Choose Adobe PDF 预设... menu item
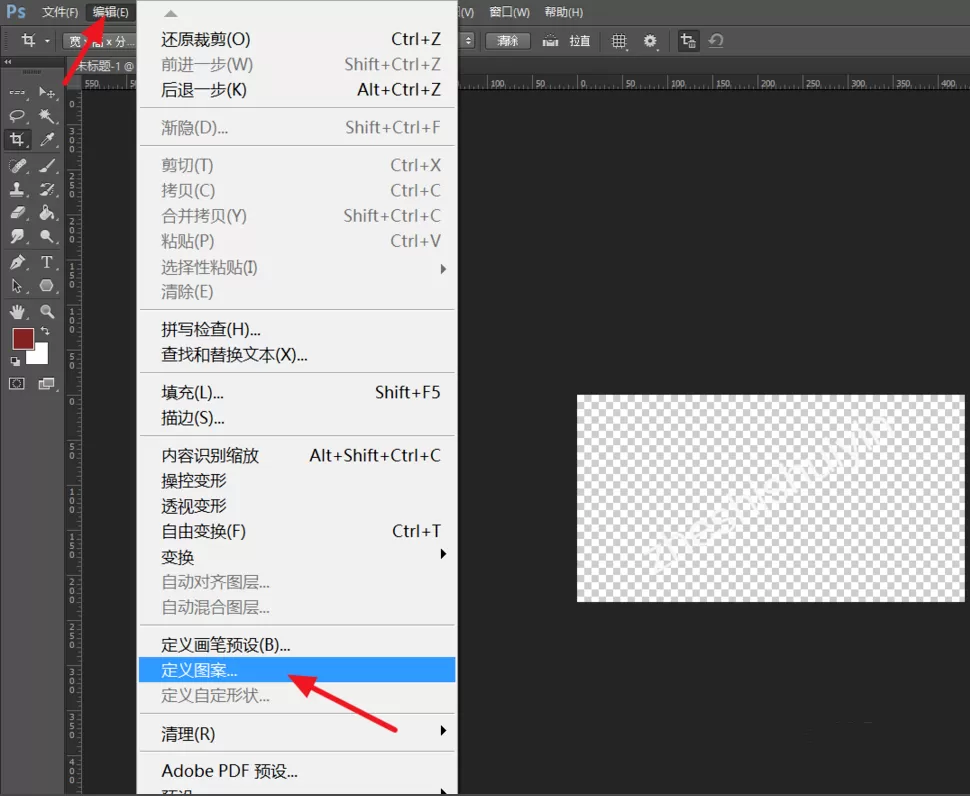This screenshot has height=796, width=970. pyautogui.click(x=297, y=771)
